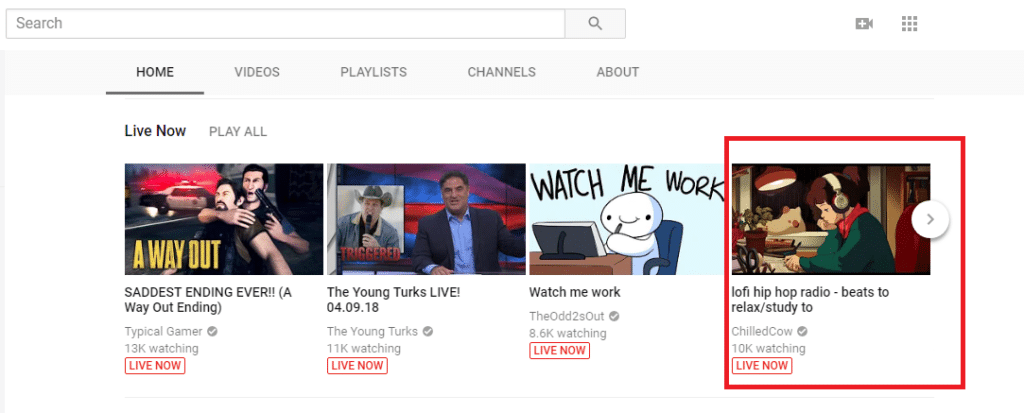Open the PLAYLISTS tab
Viewport: 1024px width, 413px height.
tap(374, 72)
